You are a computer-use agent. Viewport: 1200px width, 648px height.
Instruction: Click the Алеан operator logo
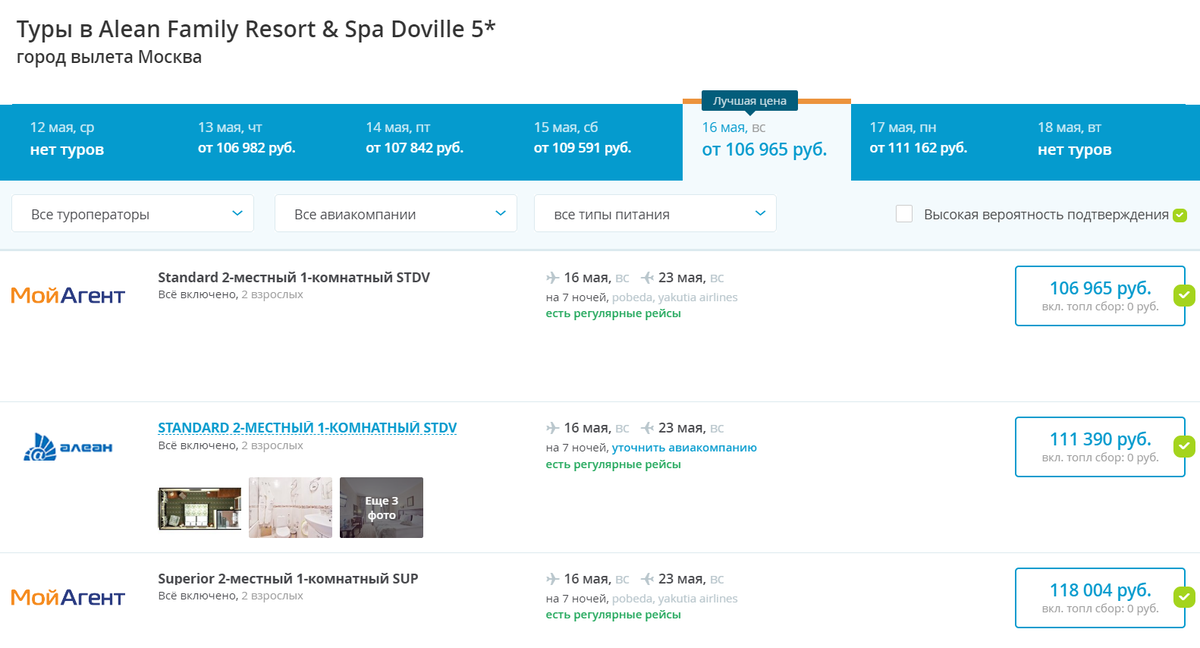point(68,448)
